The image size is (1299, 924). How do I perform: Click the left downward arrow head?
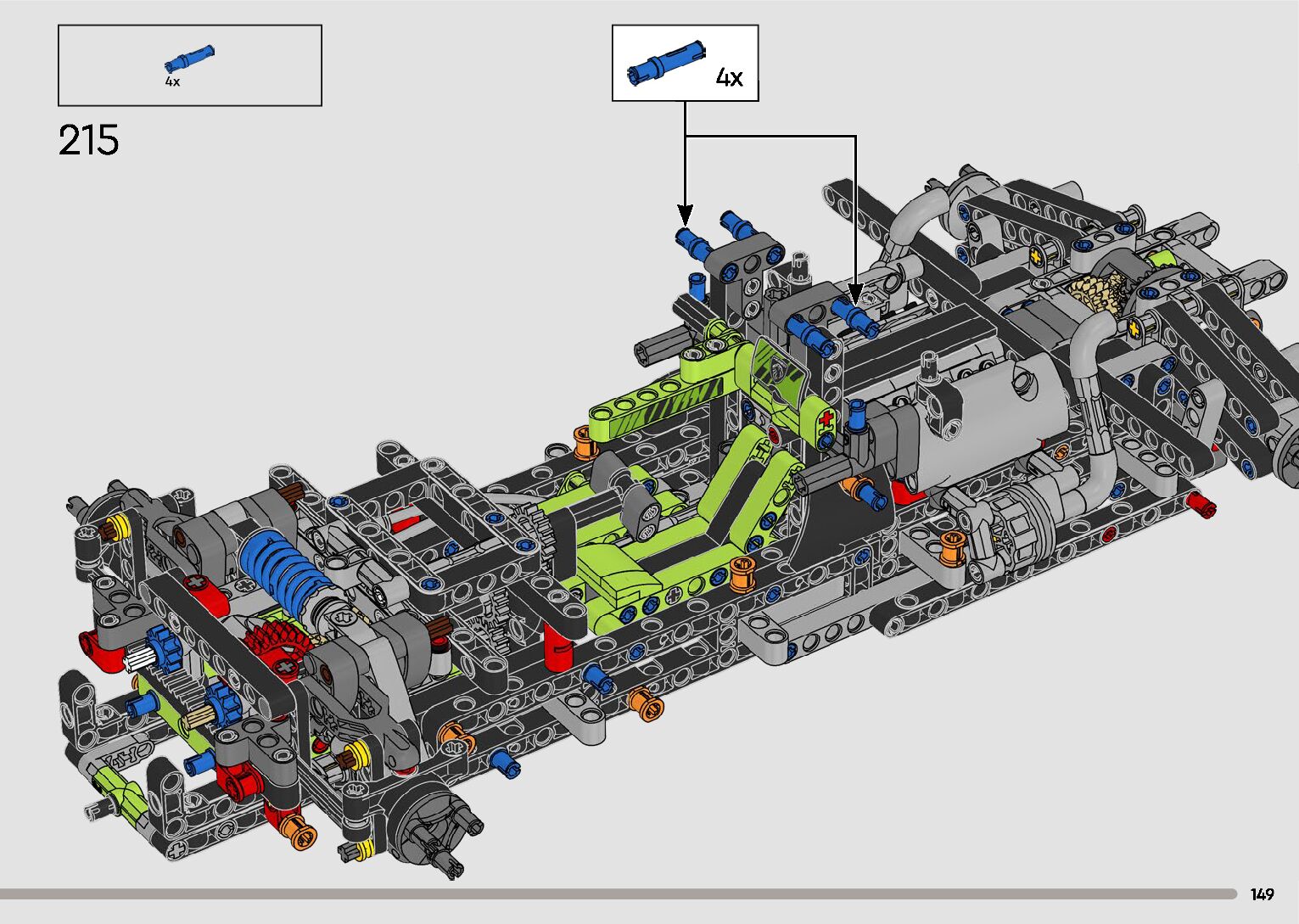[685, 215]
